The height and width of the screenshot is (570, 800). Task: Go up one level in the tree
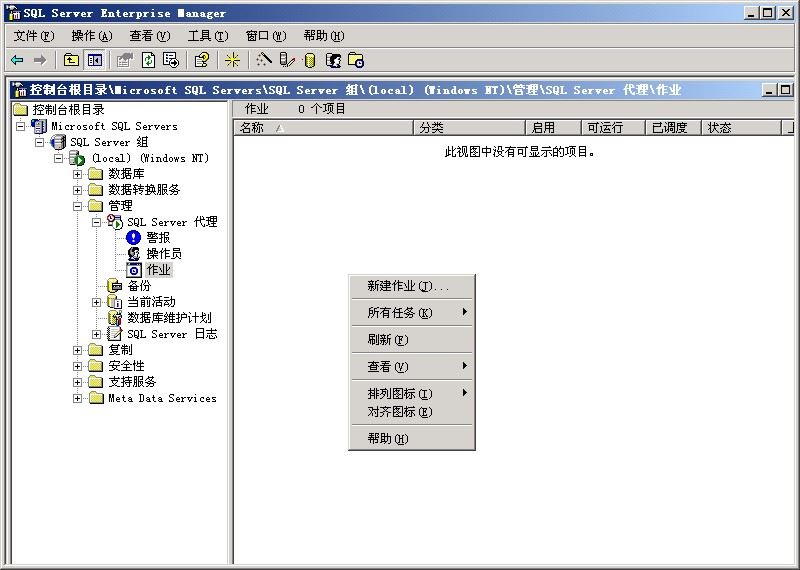click(x=71, y=60)
